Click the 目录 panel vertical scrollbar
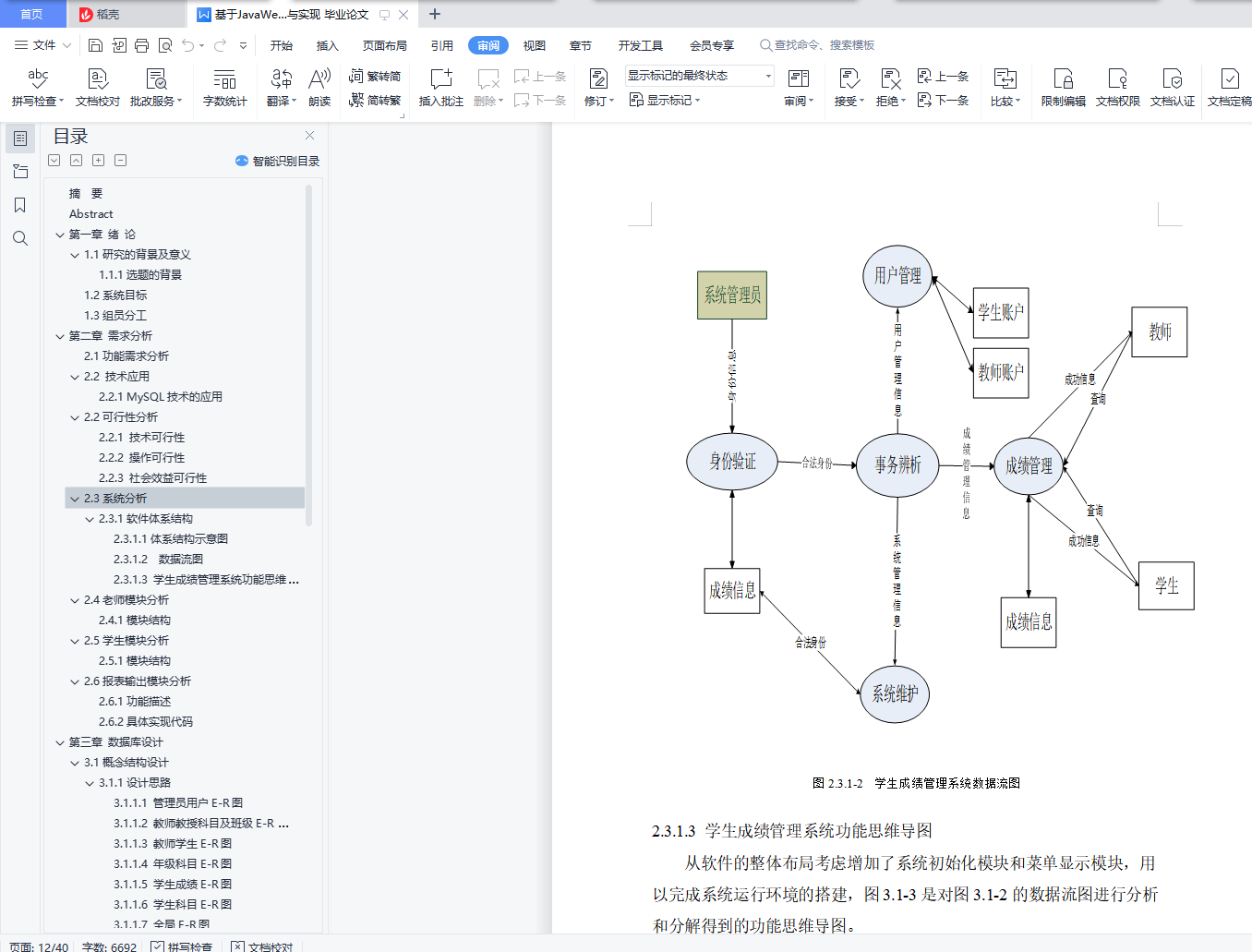Viewport: 1252px width, 952px height. point(308,355)
